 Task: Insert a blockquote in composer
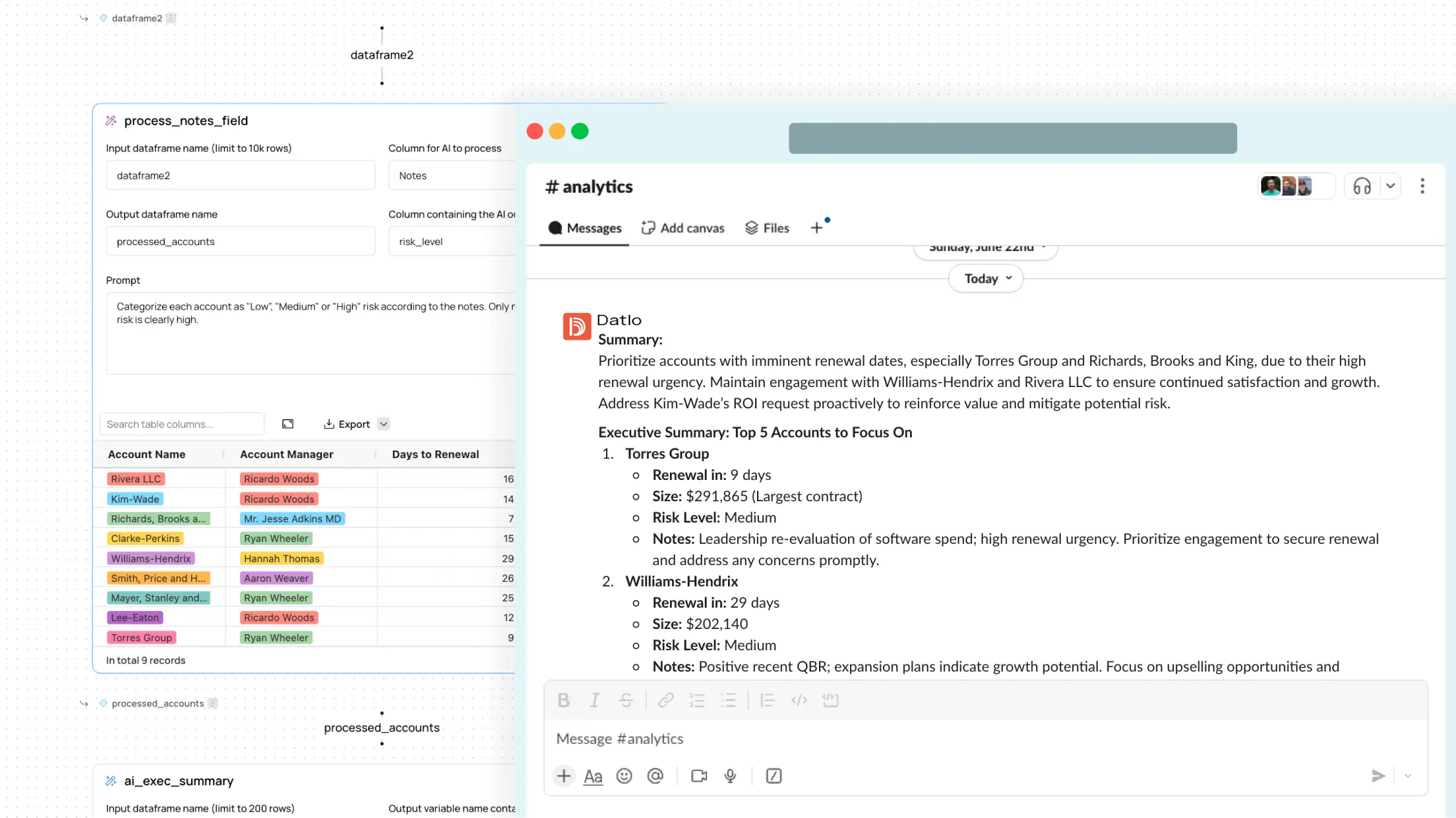click(767, 700)
